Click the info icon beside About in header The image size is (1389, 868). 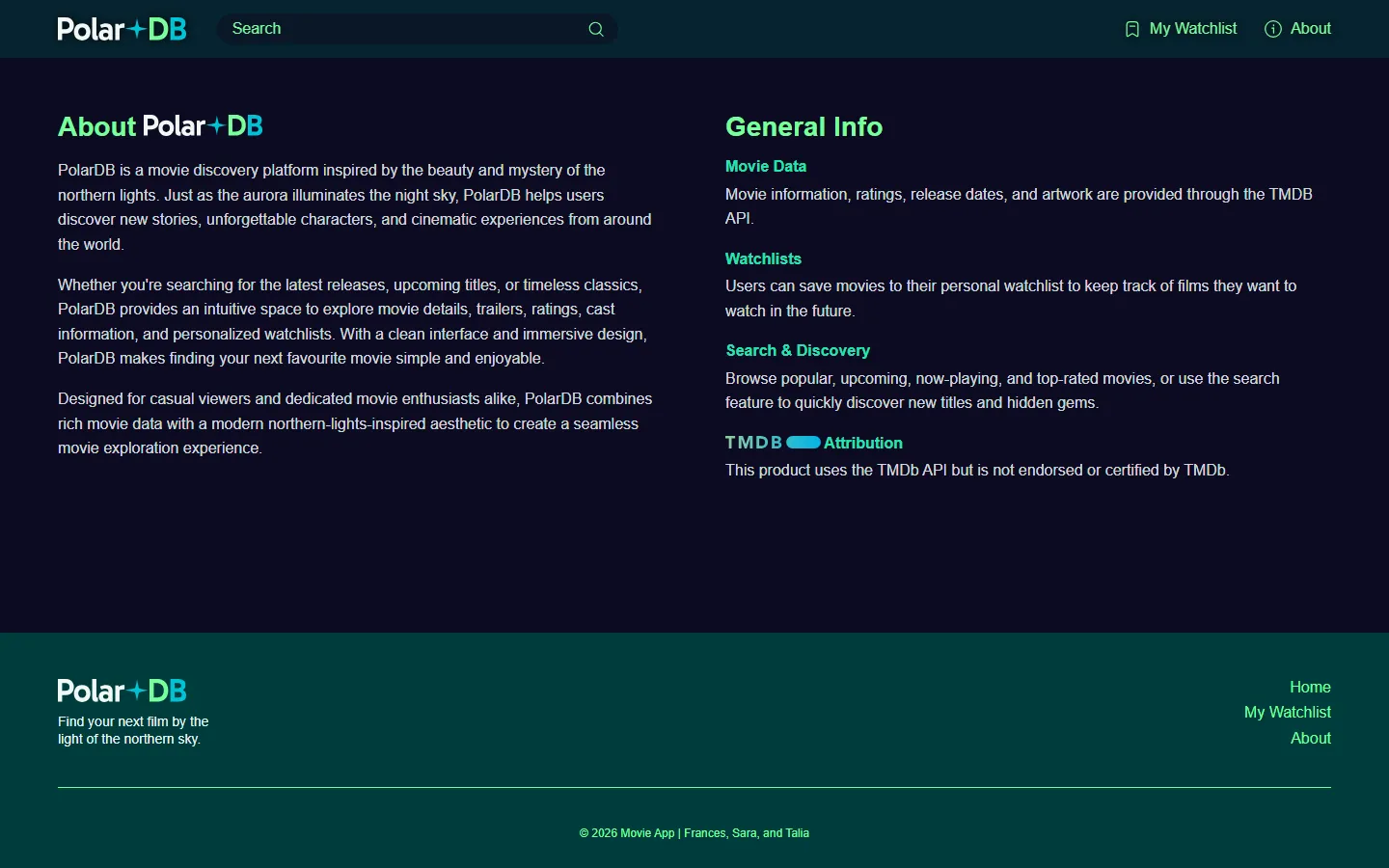tap(1273, 29)
